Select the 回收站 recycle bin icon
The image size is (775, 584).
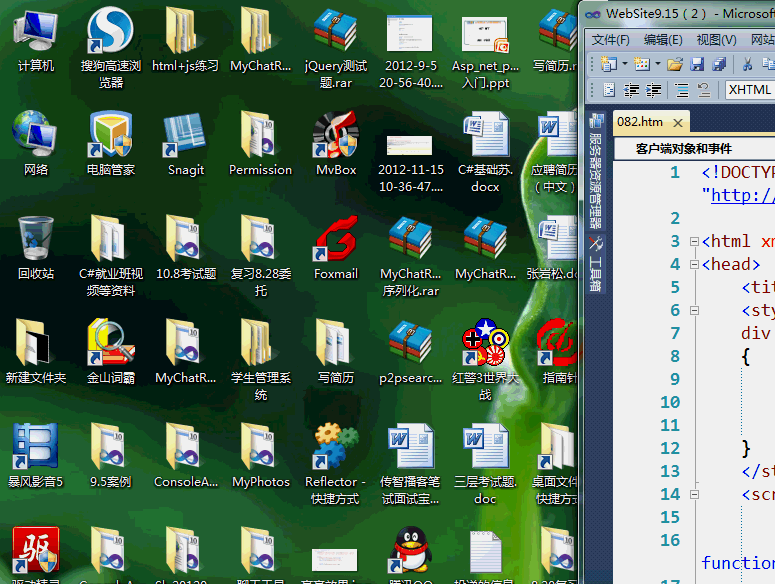tap(36, 243)
